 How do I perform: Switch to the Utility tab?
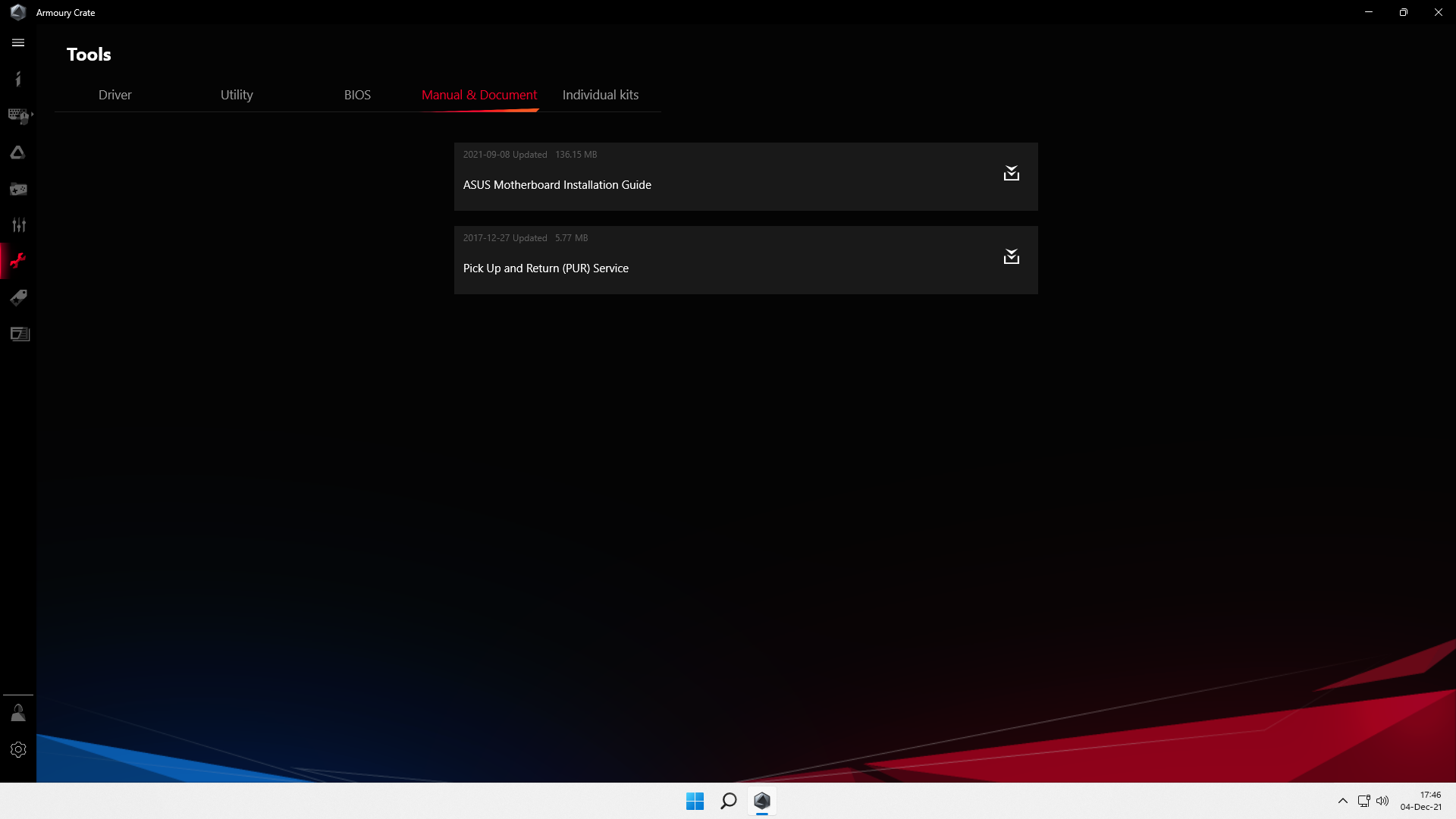237,95
